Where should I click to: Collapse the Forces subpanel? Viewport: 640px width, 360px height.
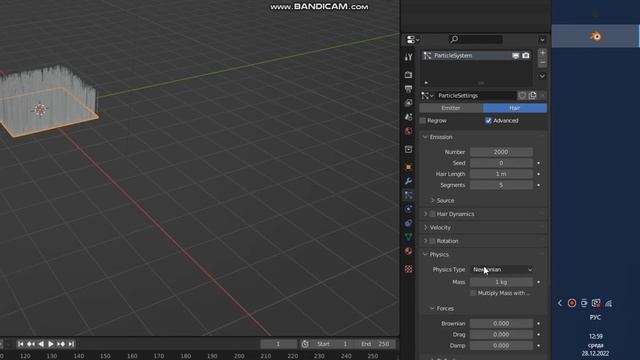click(433, 309)
